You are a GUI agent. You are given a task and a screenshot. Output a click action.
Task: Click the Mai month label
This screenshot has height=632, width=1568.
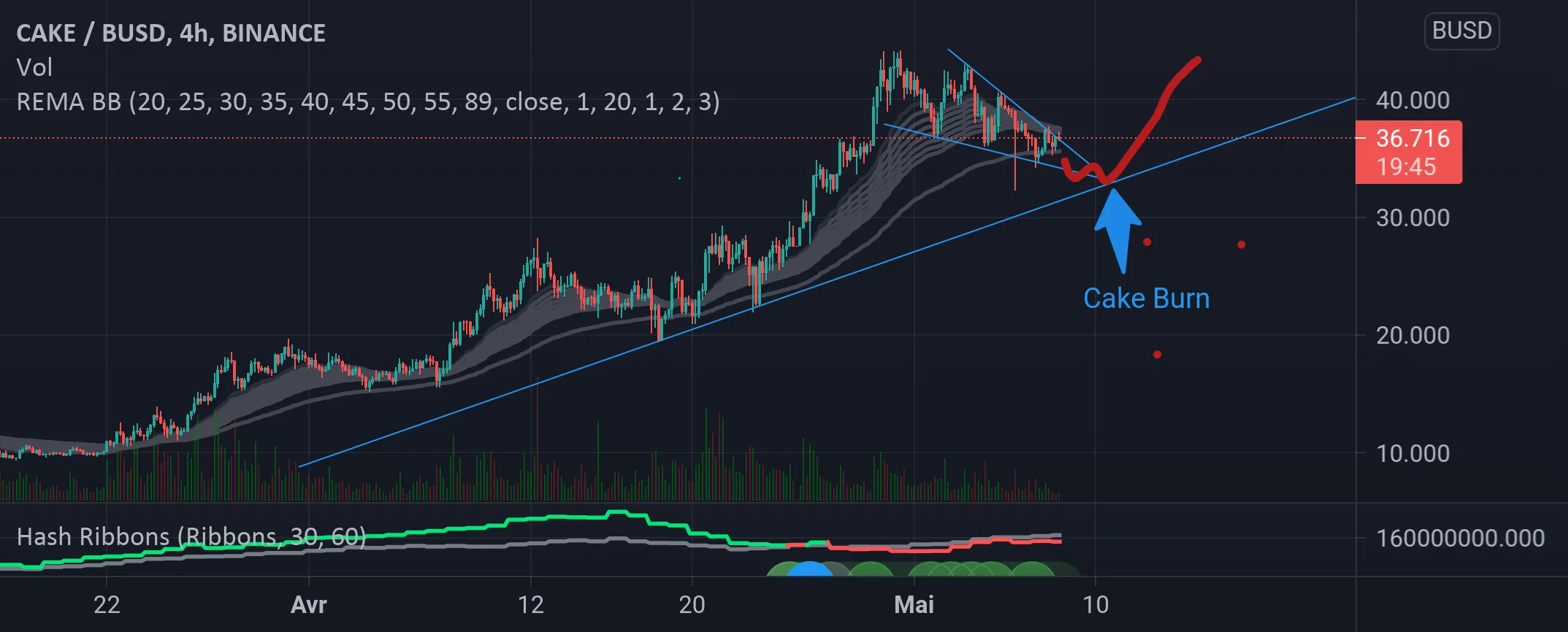(914, 605)
